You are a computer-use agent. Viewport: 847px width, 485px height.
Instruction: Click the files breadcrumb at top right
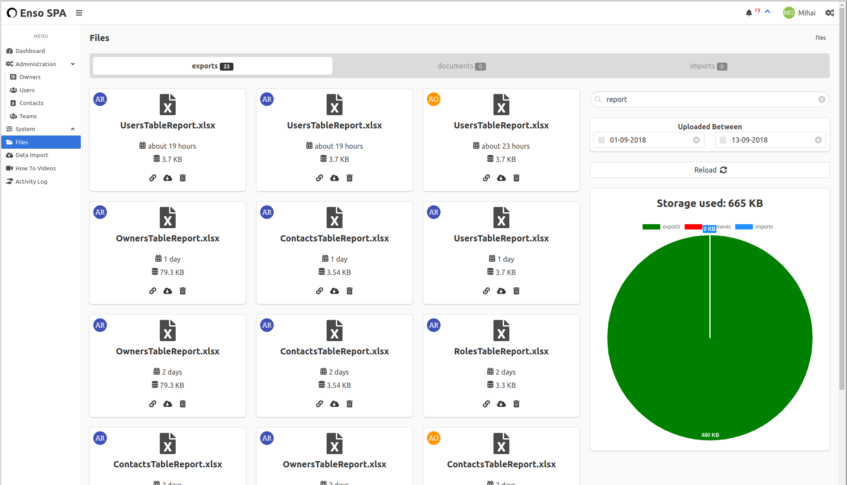(x=821, y=38)
